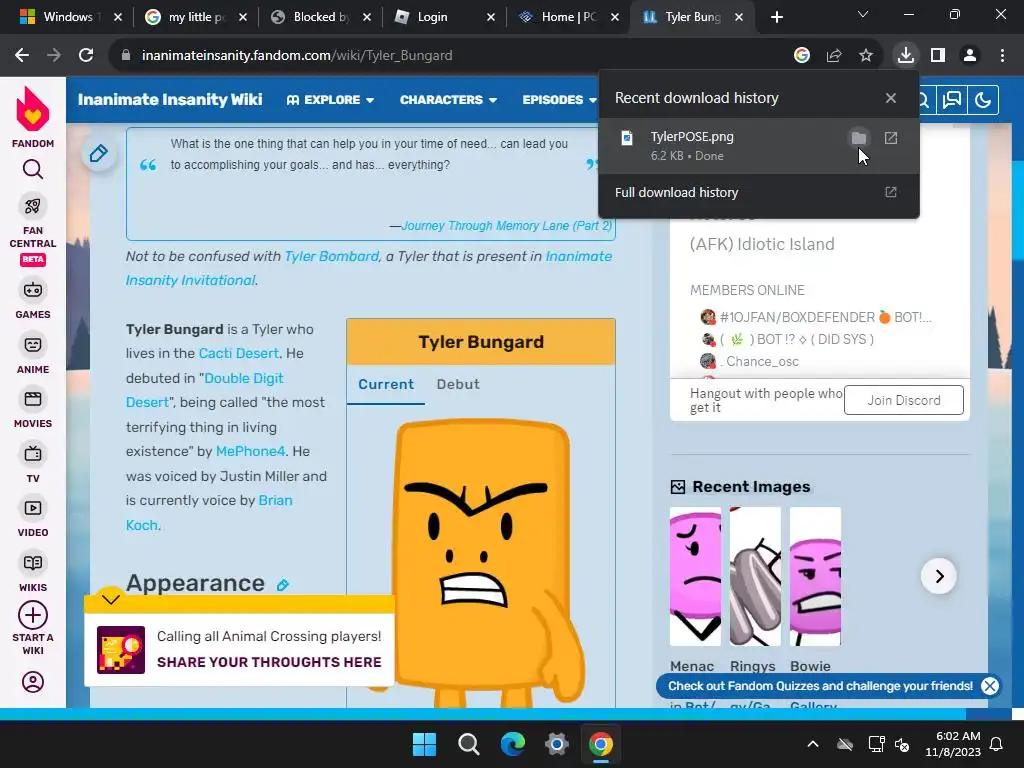
Task: Close the Recent download history popup
Action: click(891, 98)
